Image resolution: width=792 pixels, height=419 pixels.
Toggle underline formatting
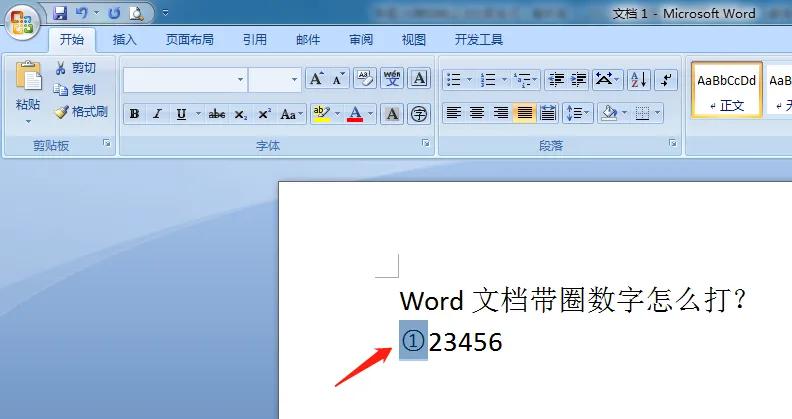point(181,114)
